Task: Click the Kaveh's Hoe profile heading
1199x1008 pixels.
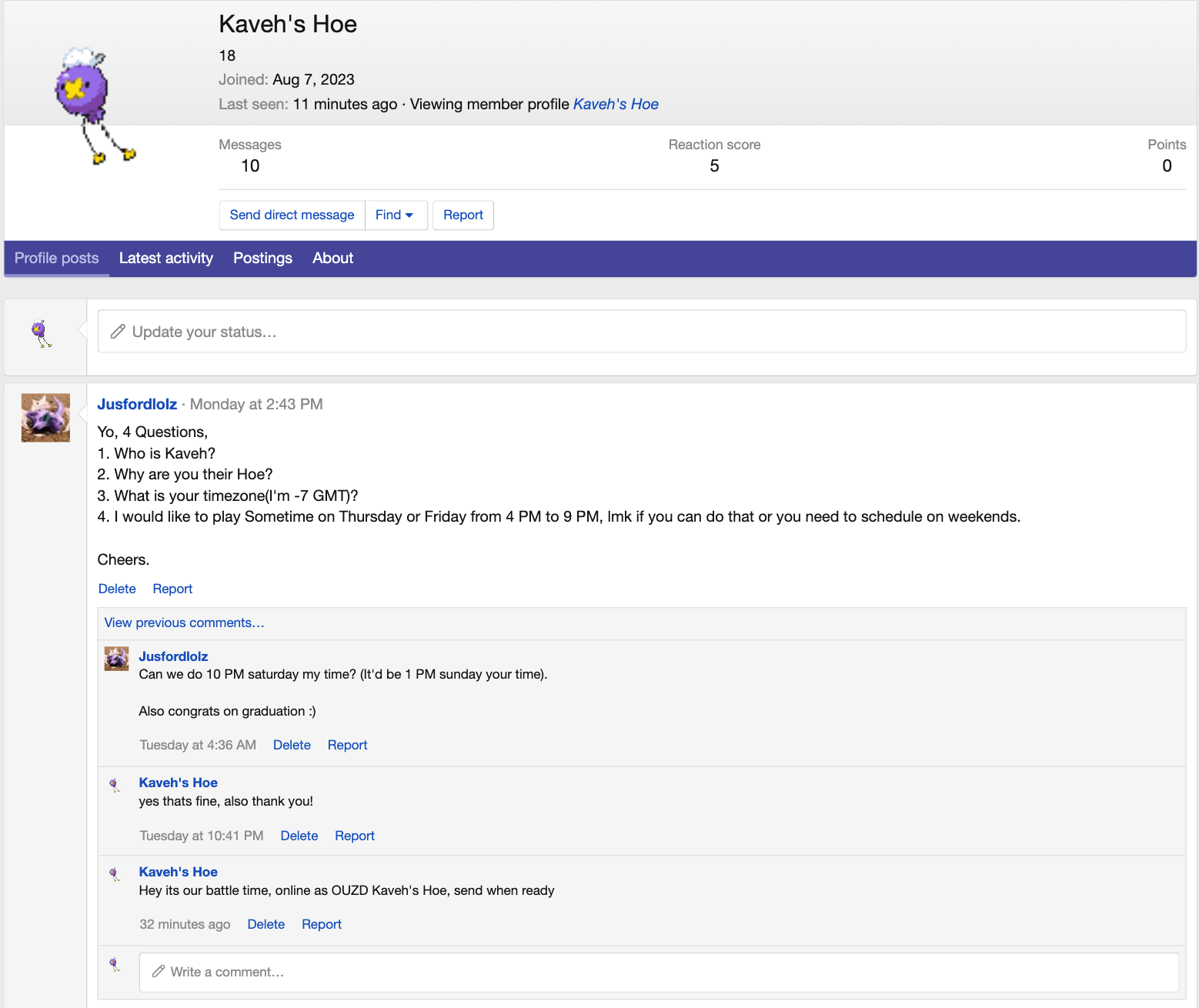Action: pyautogui.click(x=288, y=24)
